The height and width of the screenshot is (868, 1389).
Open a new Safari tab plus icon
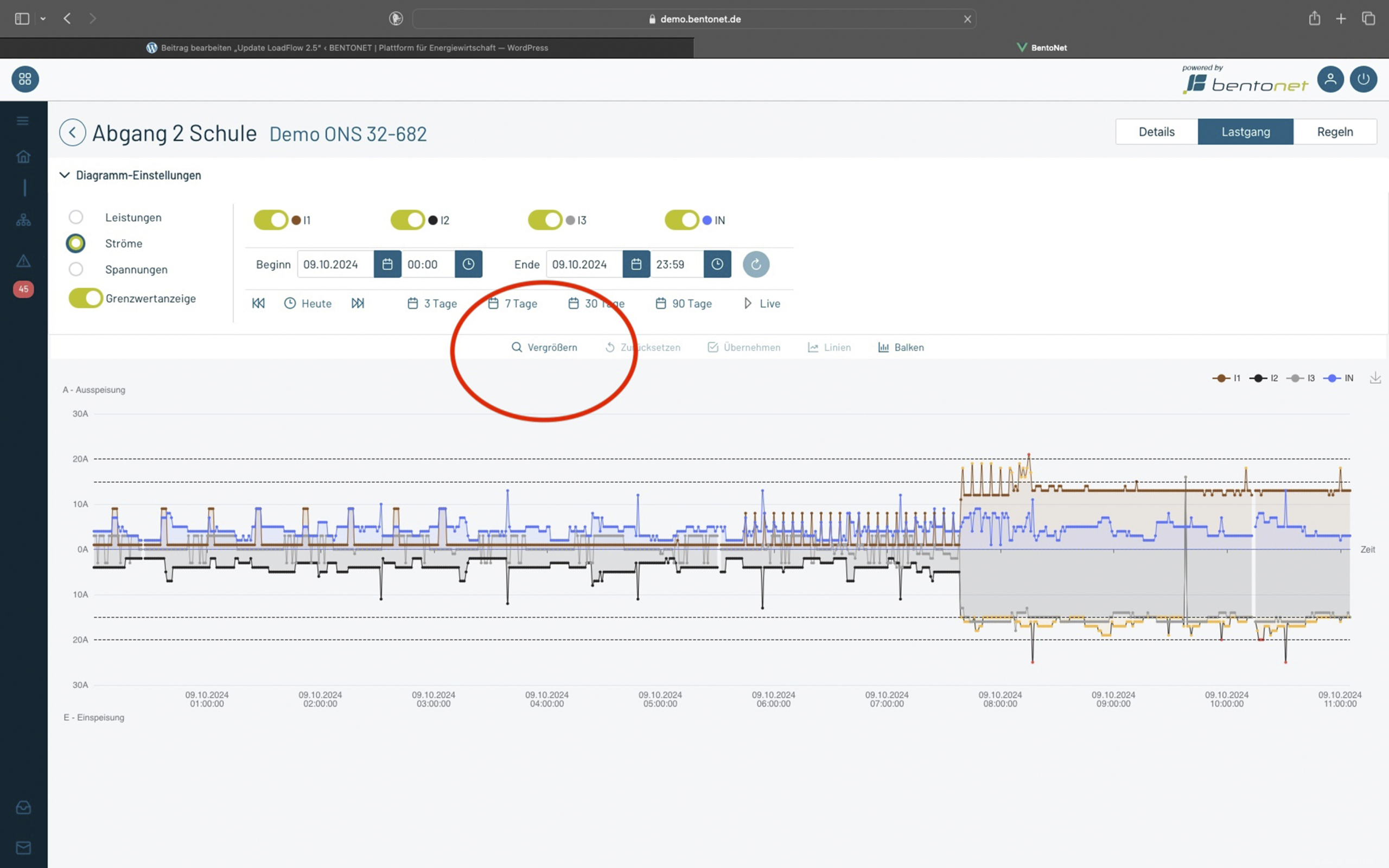[x=1341, y=19]
